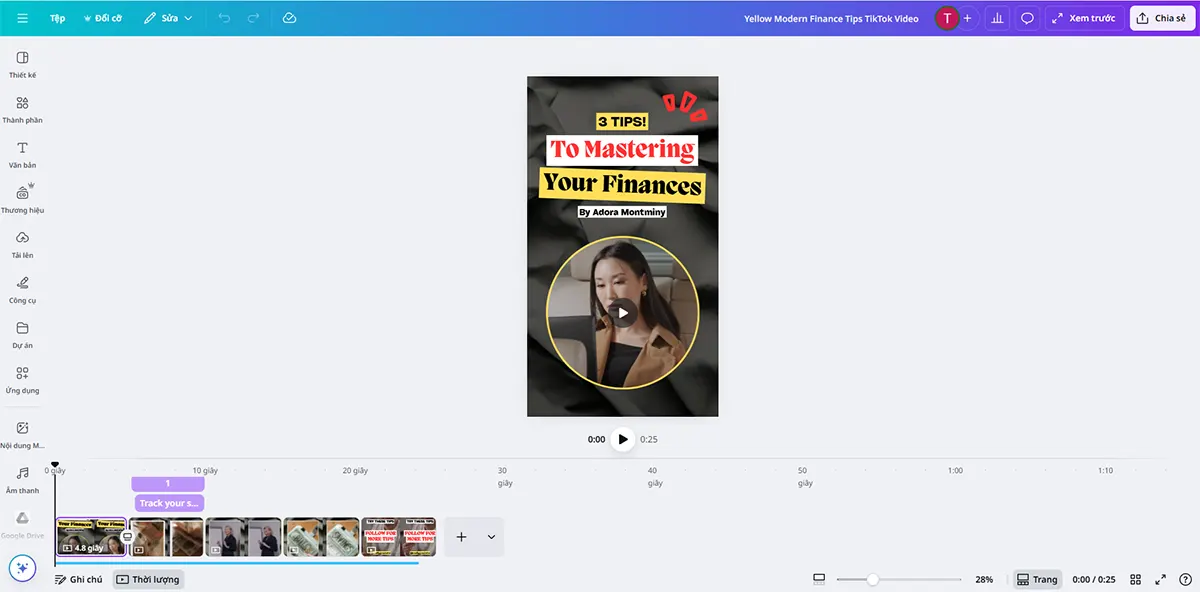This screenshot has width=1200, height=592.
Task: Click the redo arrow
Action: (253, 18)
